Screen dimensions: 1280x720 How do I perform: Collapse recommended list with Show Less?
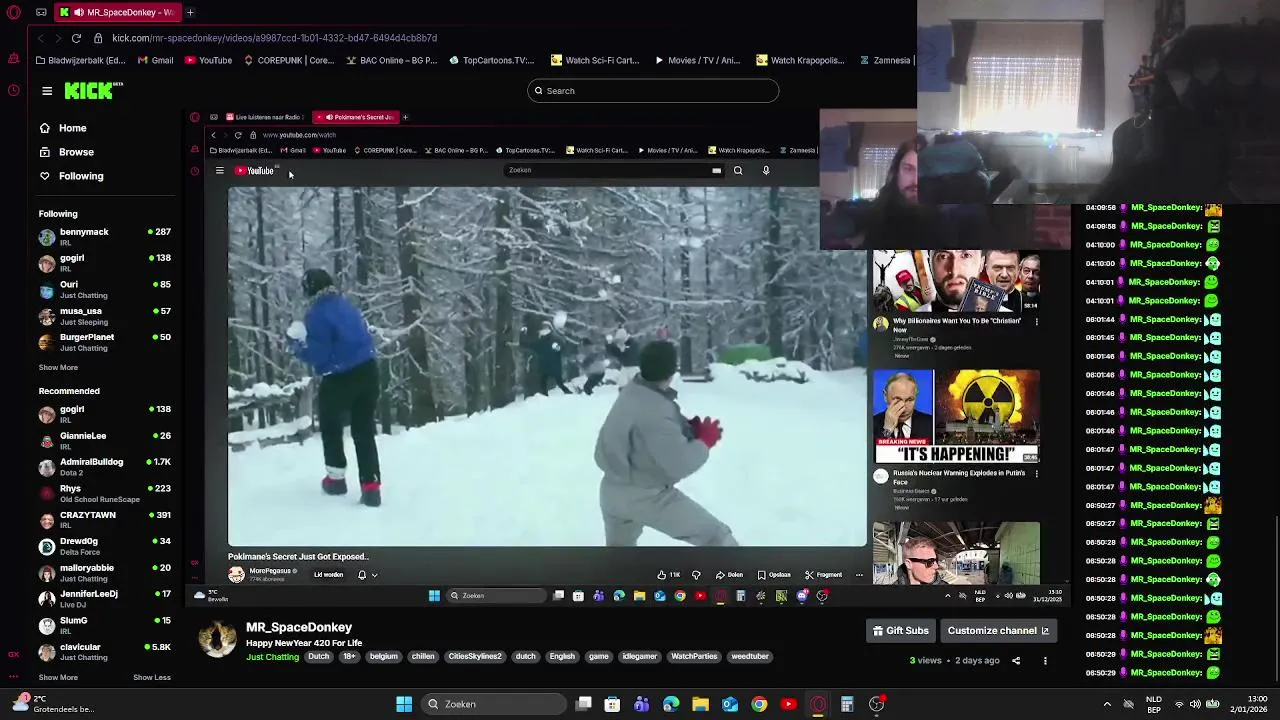(x=152, y=677)
